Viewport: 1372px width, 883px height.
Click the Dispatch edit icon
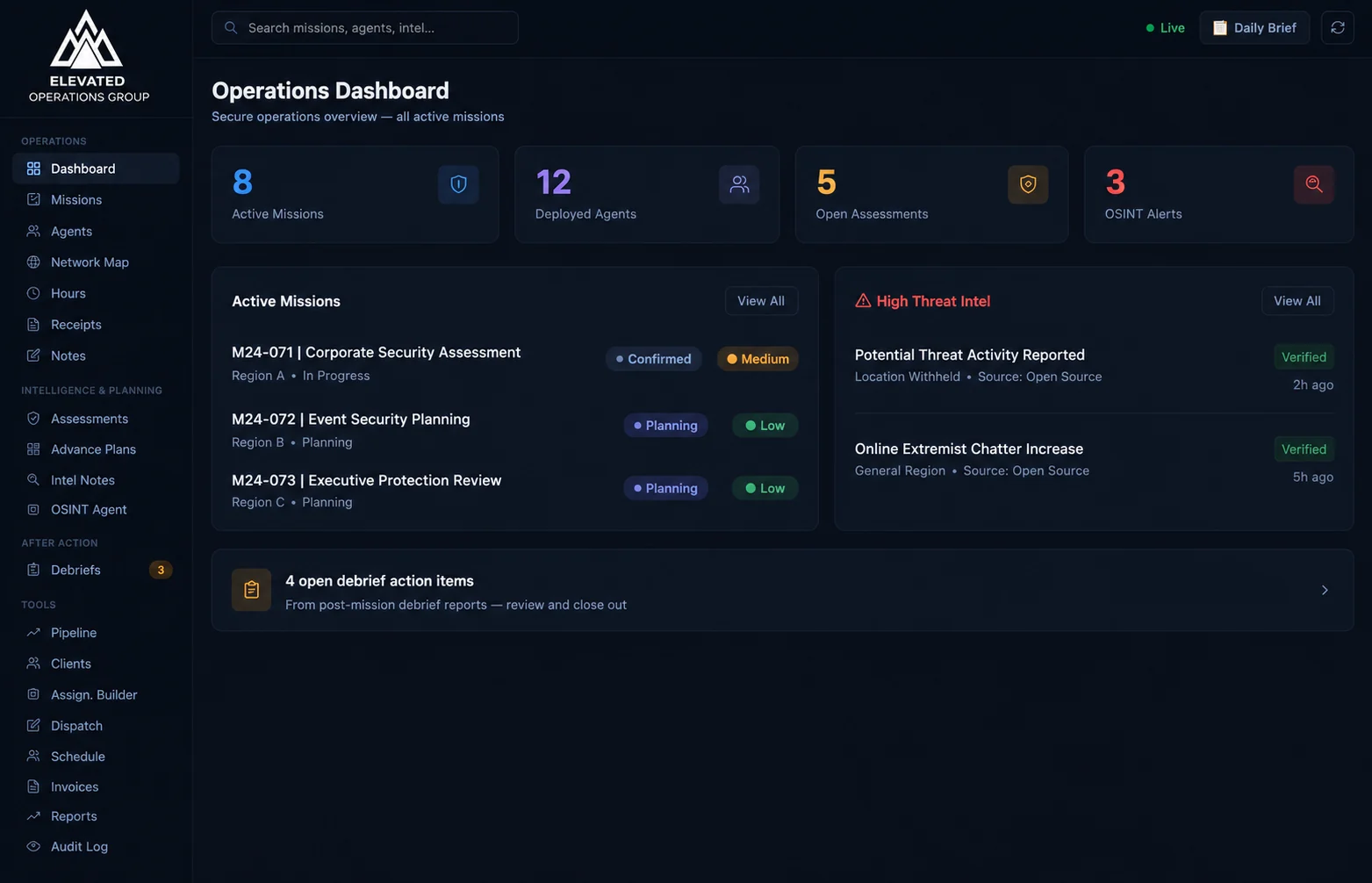pyautogui.click(x=33, y=726)
